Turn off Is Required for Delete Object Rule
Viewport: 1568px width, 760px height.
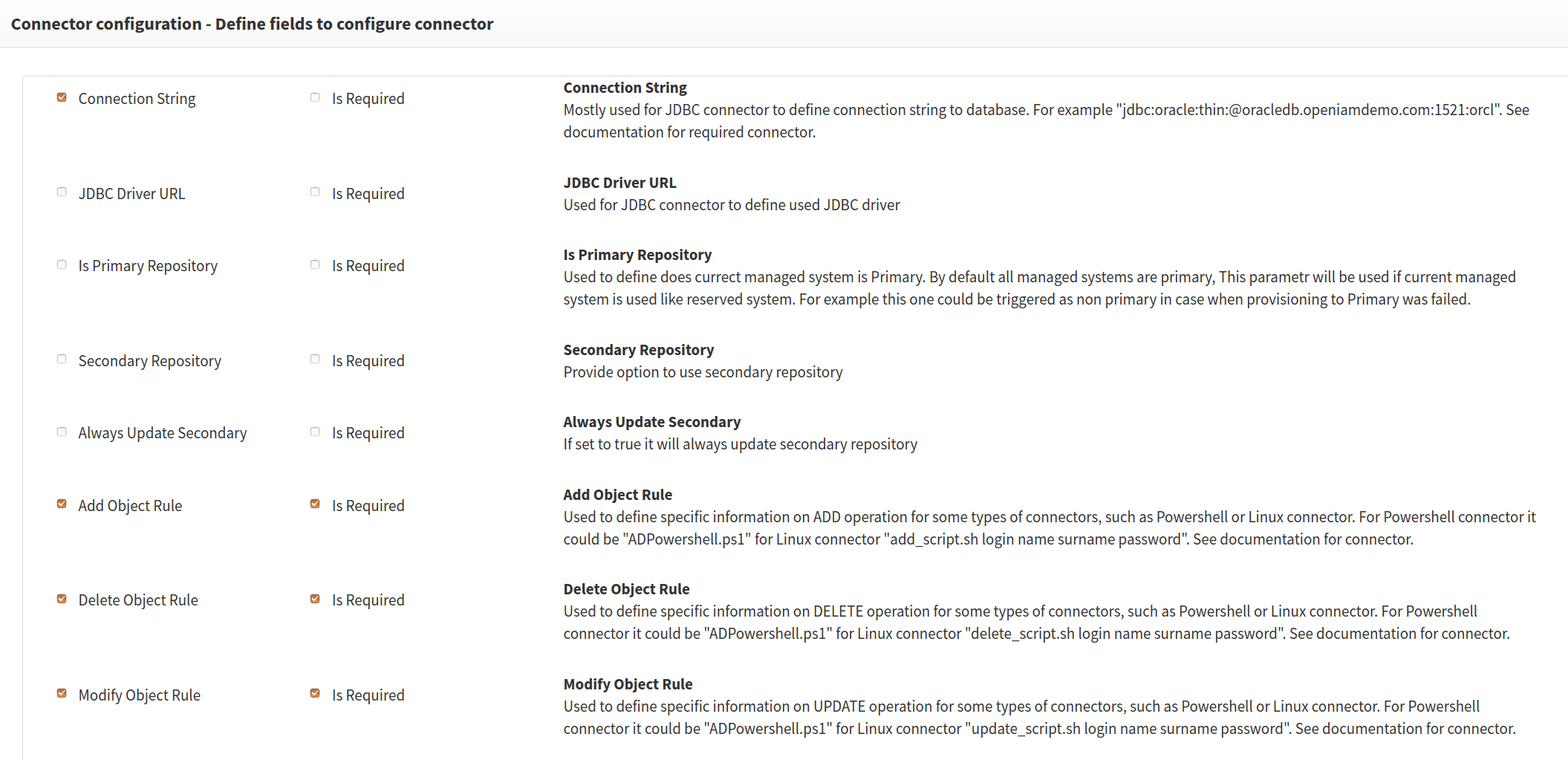point(315,599)
